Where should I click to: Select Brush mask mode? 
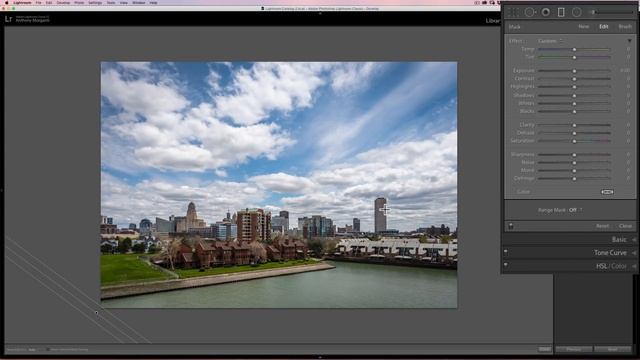click(x=625, y=27)
